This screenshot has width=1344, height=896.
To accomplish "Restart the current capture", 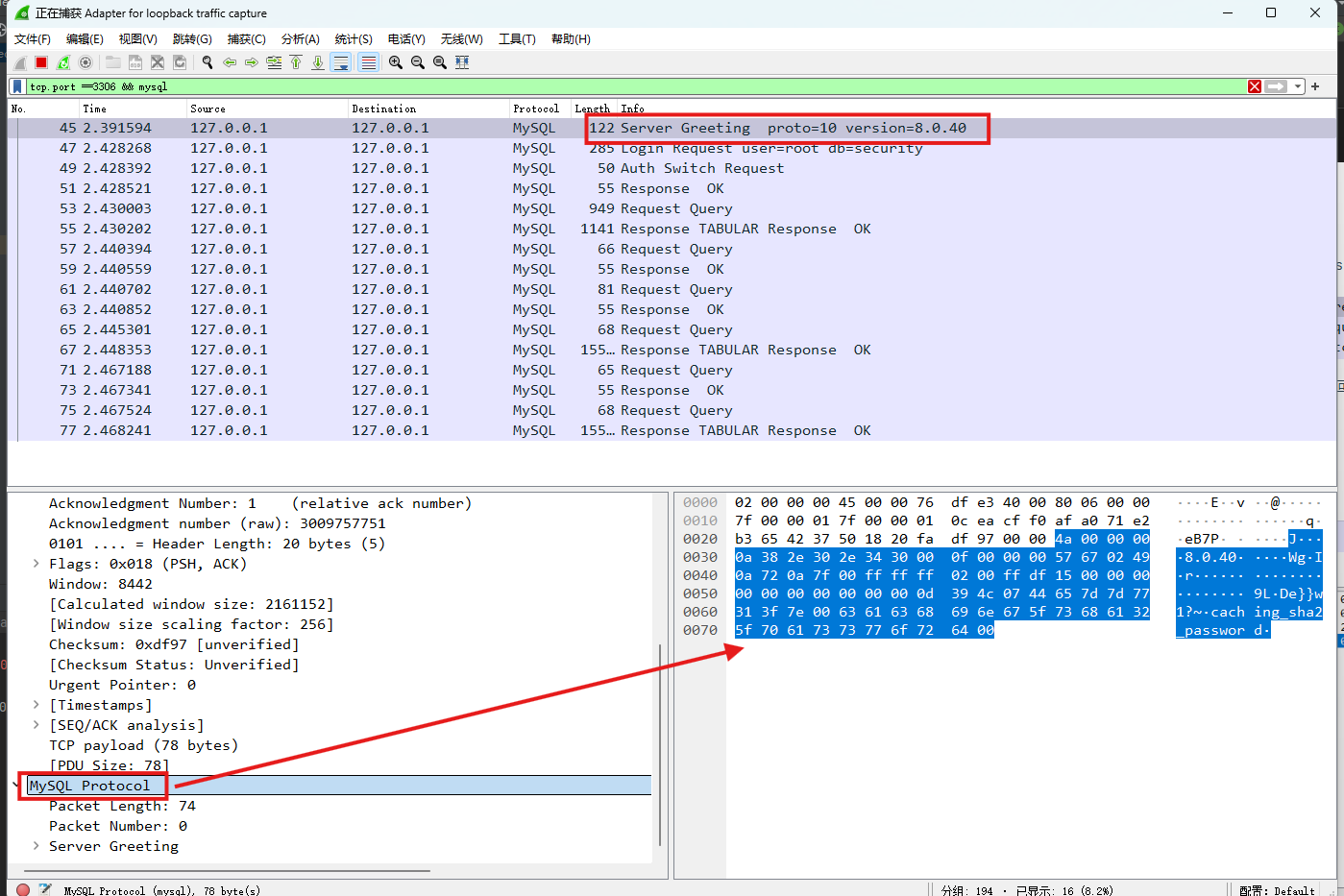I will click(63, 62).
